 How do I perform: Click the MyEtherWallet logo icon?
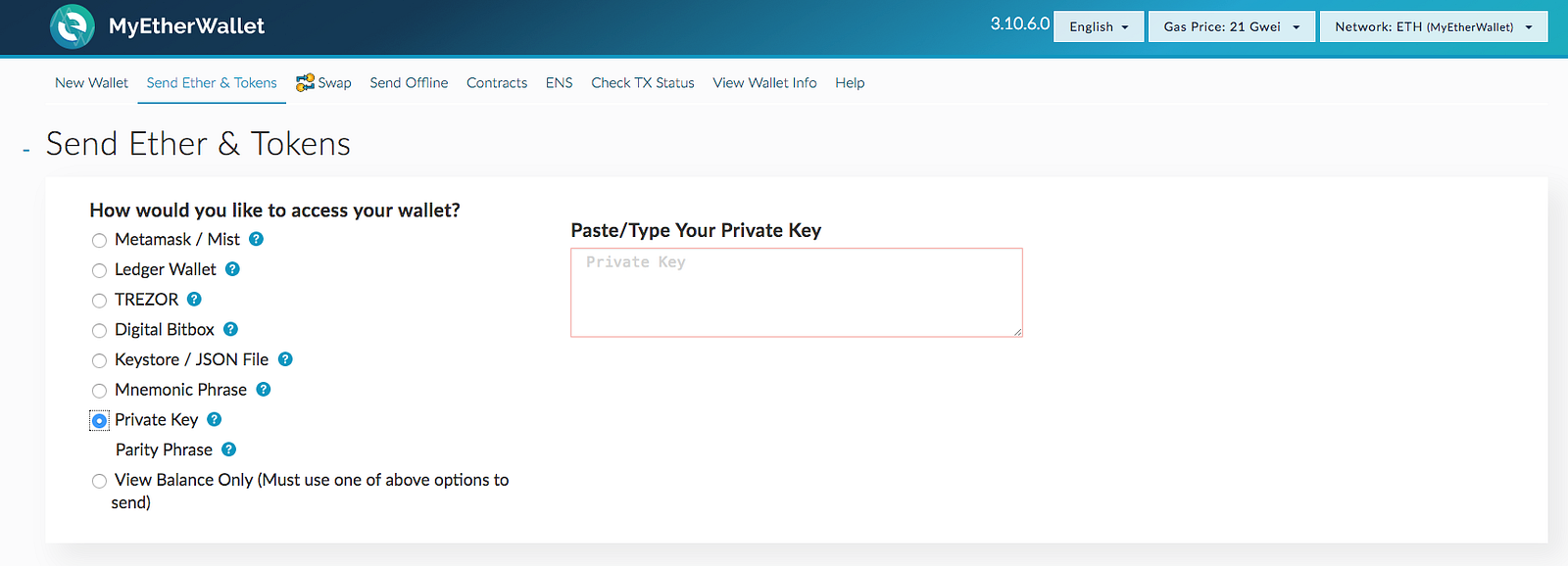coord(73,26)
